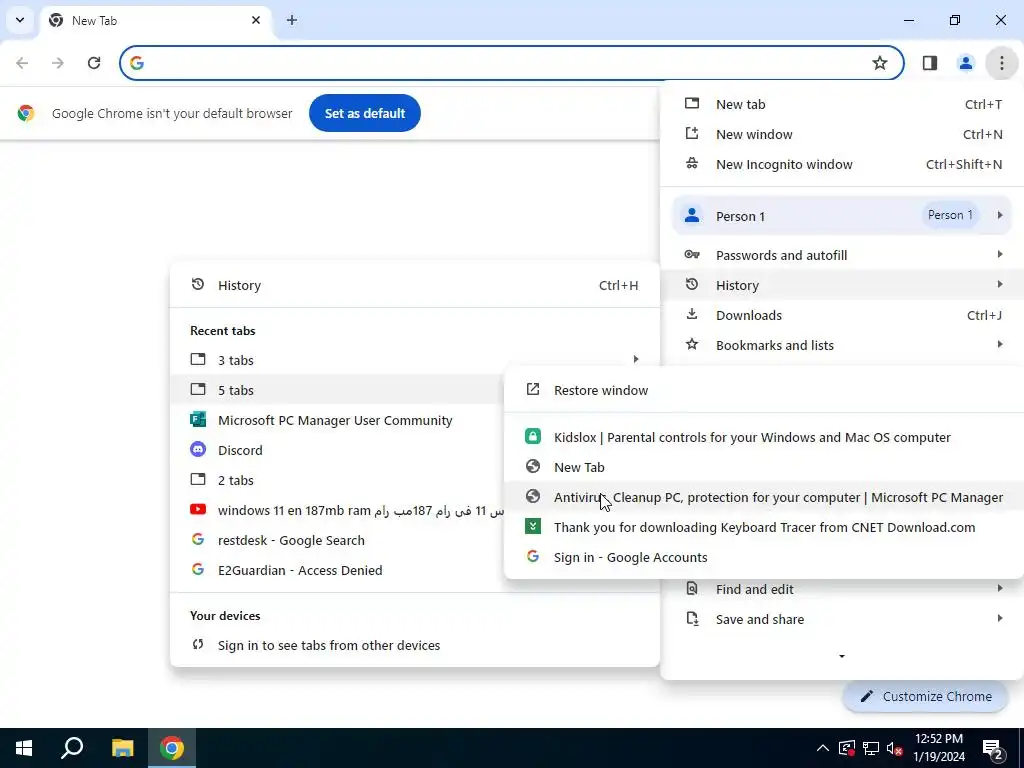
Task: Open the tab search dropdown arrow
Action: (x=20, y=20)
